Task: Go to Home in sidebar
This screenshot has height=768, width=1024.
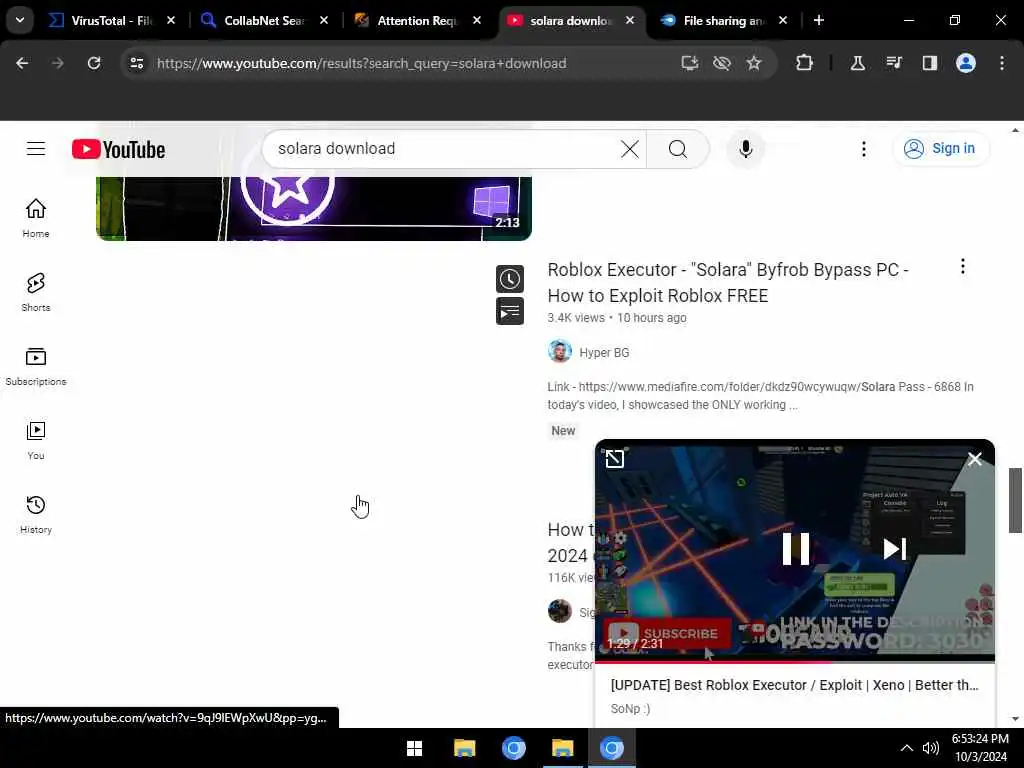Action: coord(36,218)
